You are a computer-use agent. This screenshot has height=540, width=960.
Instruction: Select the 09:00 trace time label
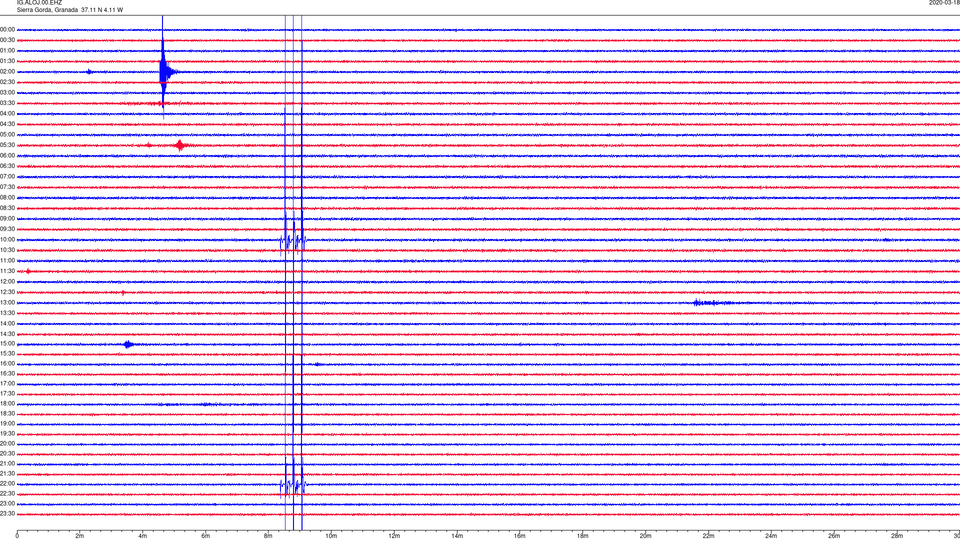coord(7,219)
